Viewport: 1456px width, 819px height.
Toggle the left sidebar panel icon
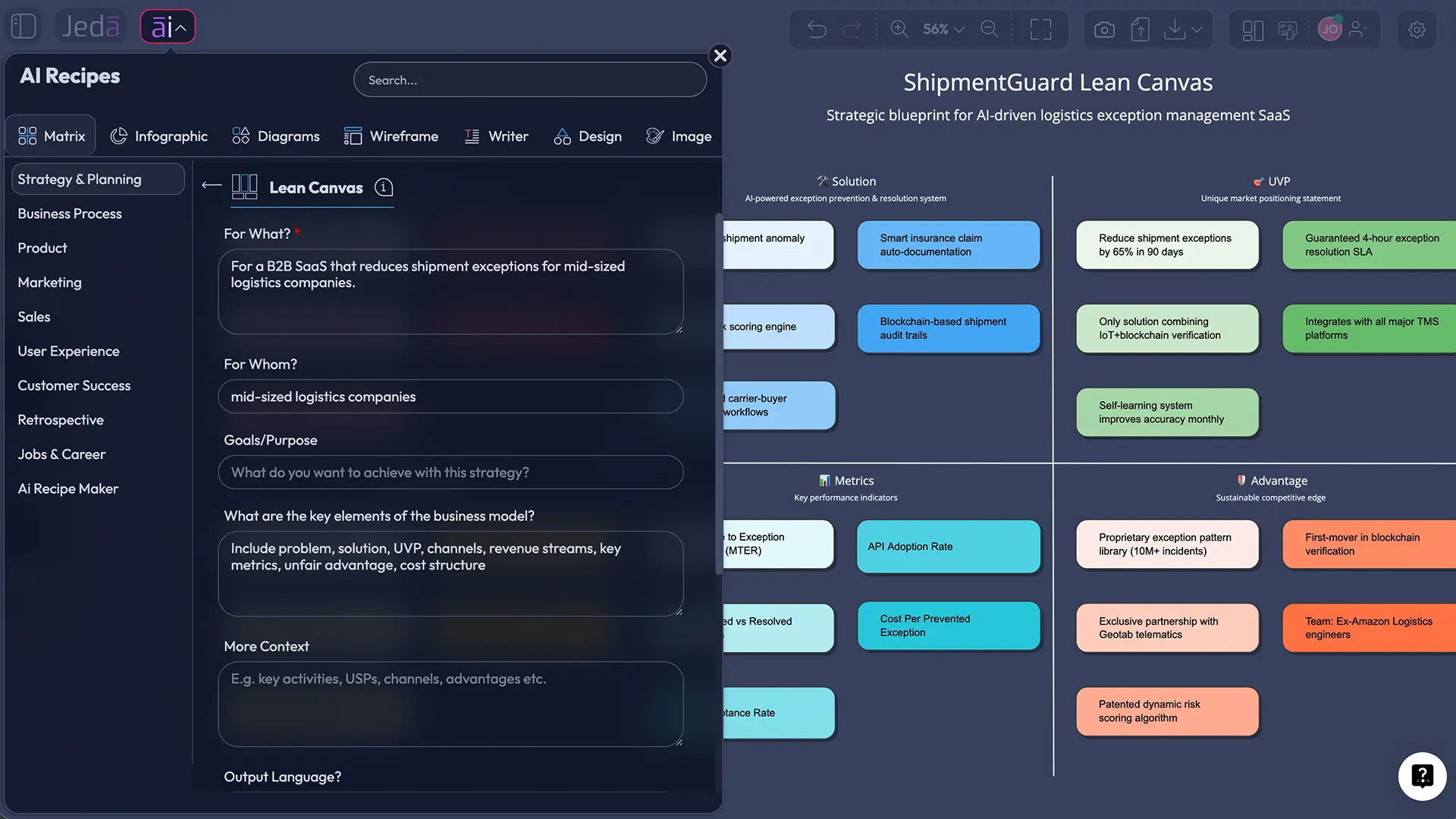pyautogui.click(x=24, y=27)
